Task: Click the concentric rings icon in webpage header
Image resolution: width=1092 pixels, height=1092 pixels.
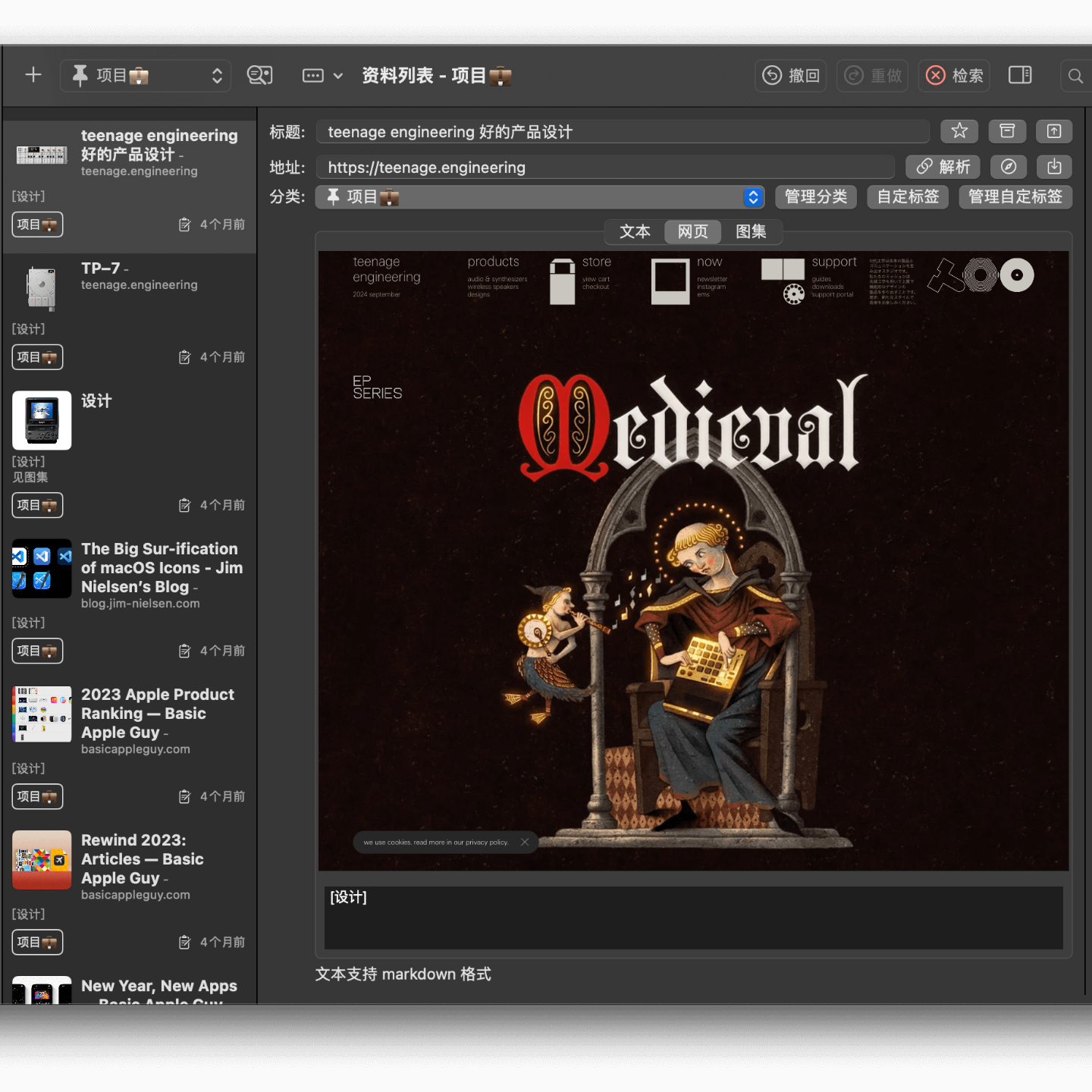Action: tap(981, 275)
